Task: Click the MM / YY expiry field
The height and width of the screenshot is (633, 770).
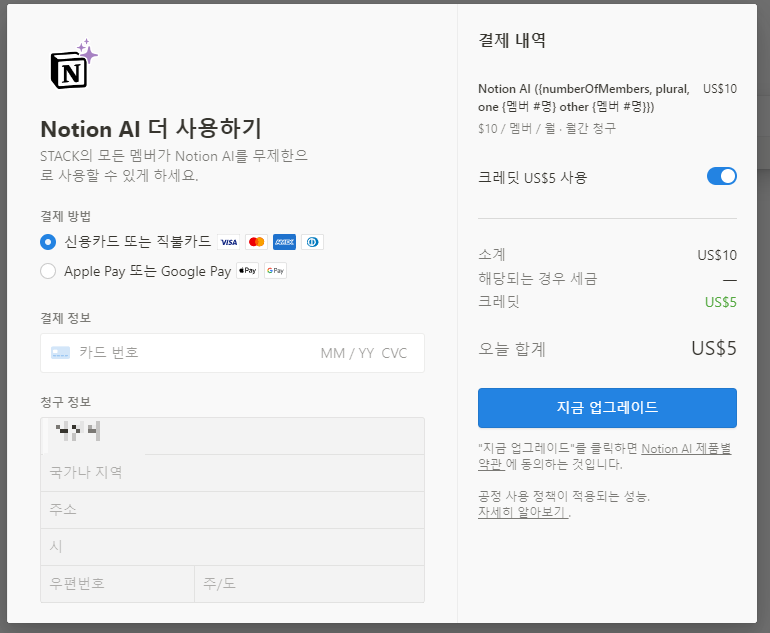Action: tap(347, 353)
